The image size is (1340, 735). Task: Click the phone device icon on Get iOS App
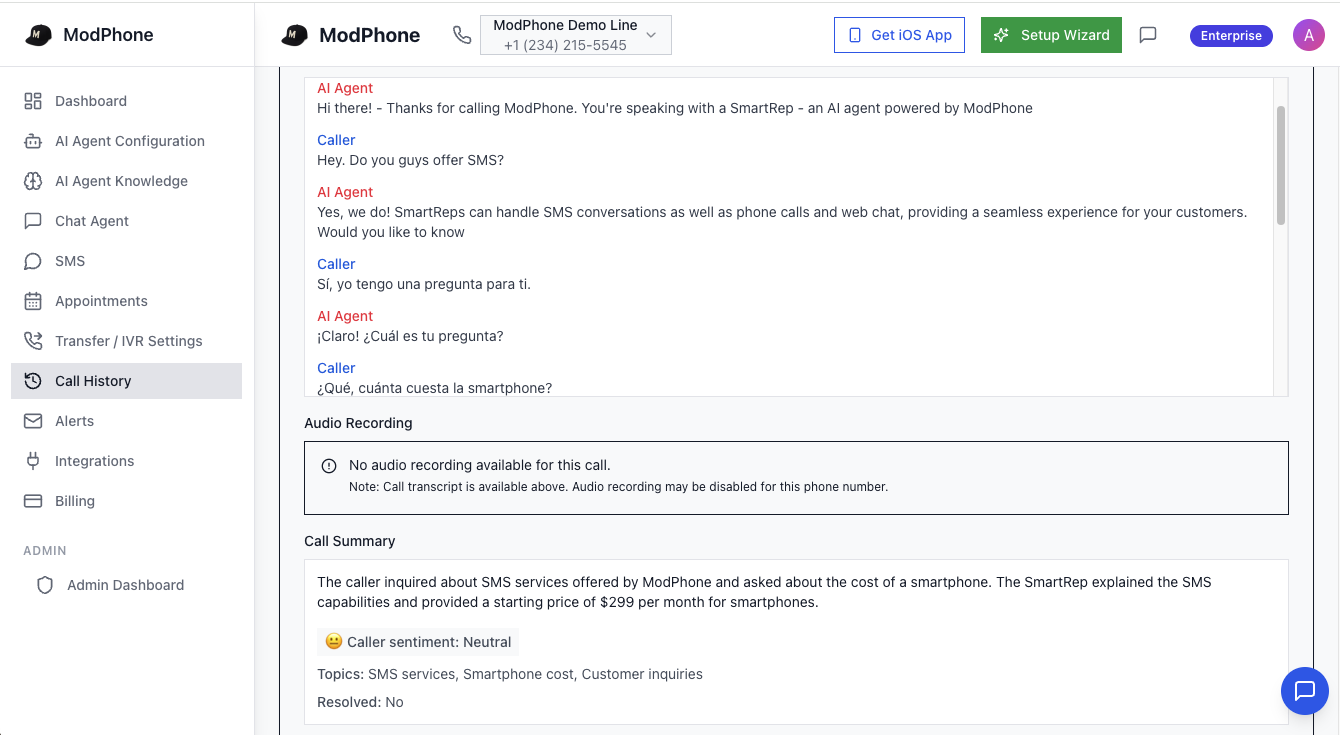point(855,35)
